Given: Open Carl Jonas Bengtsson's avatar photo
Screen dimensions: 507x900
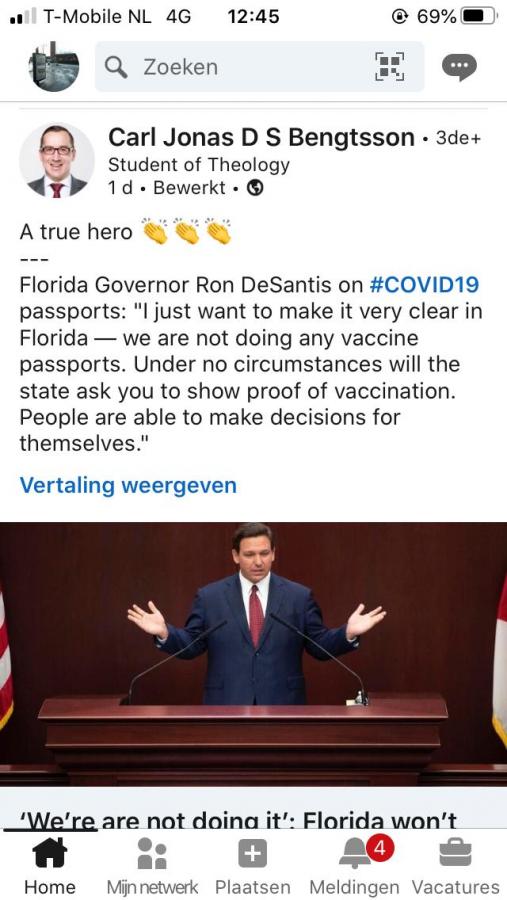Looking at the screenshot, I should pos(57,161).
